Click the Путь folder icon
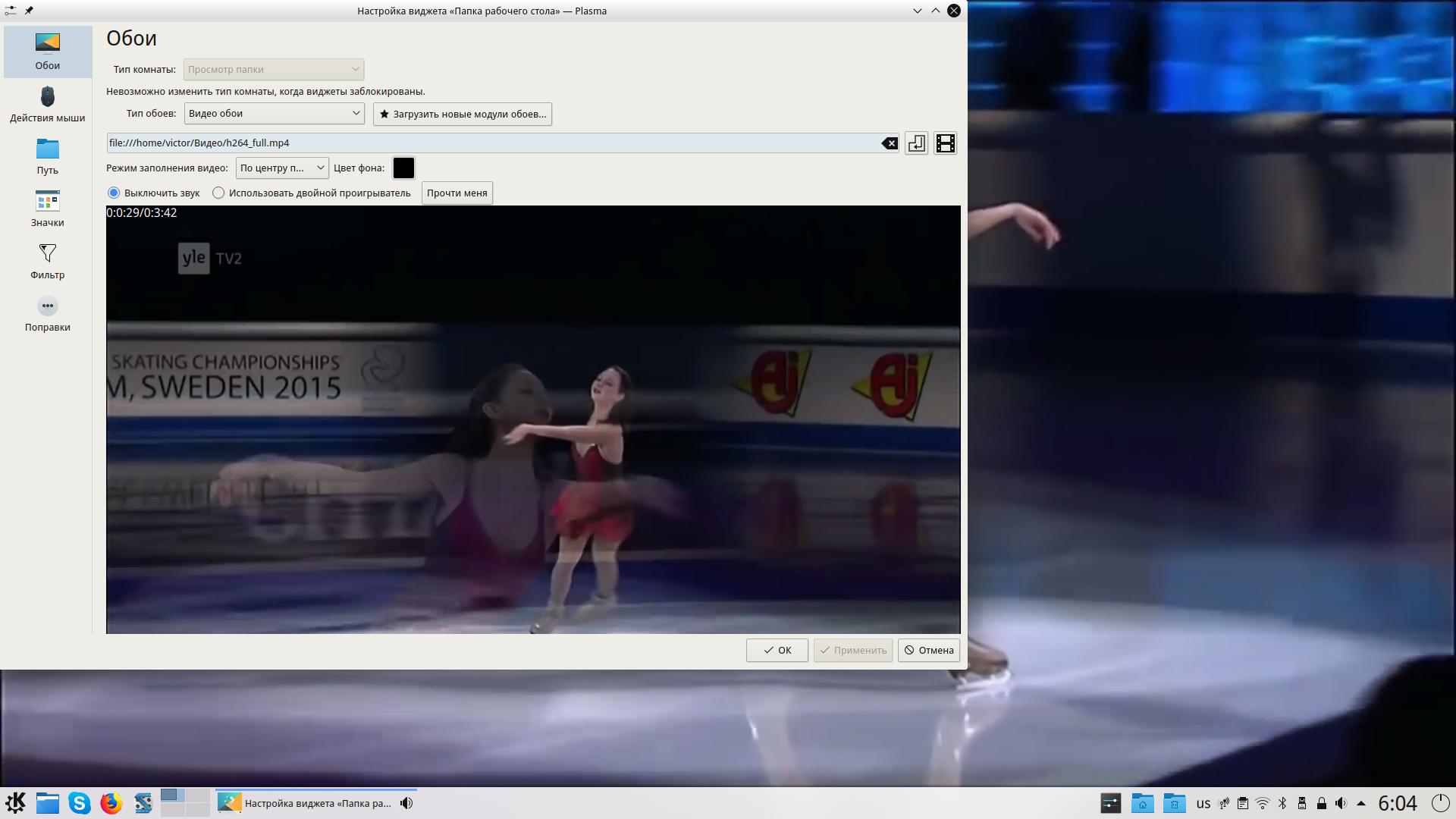The width and height of the screenshot is (1456, 819). pyautogui.click(x=47, y=149)
